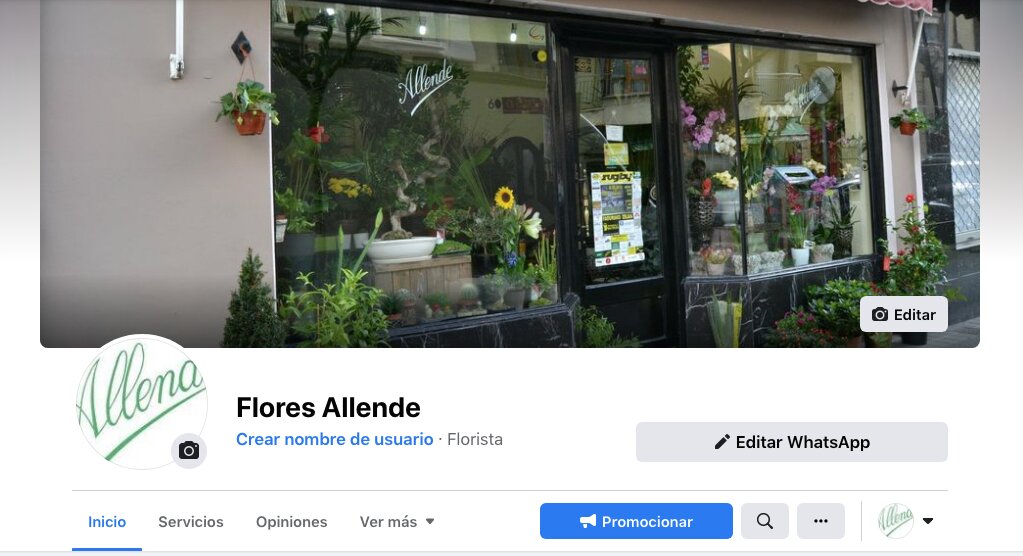Open the search magnifier icon

coord(765,521)
